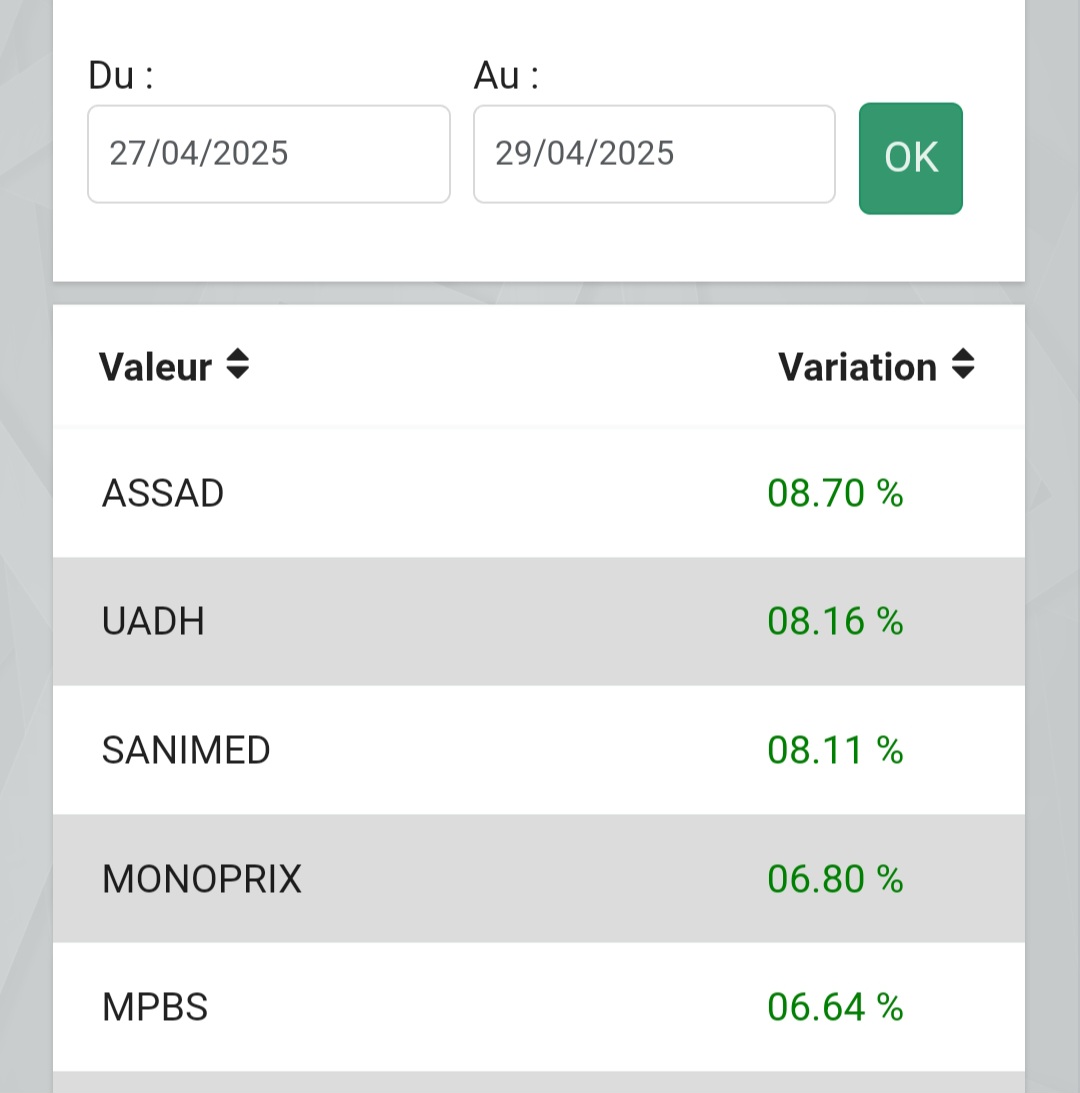Click the SANIMED 08.11 % variation value
The width and height of the screenshot is (1080, 1093).
[x=835, y=750]
